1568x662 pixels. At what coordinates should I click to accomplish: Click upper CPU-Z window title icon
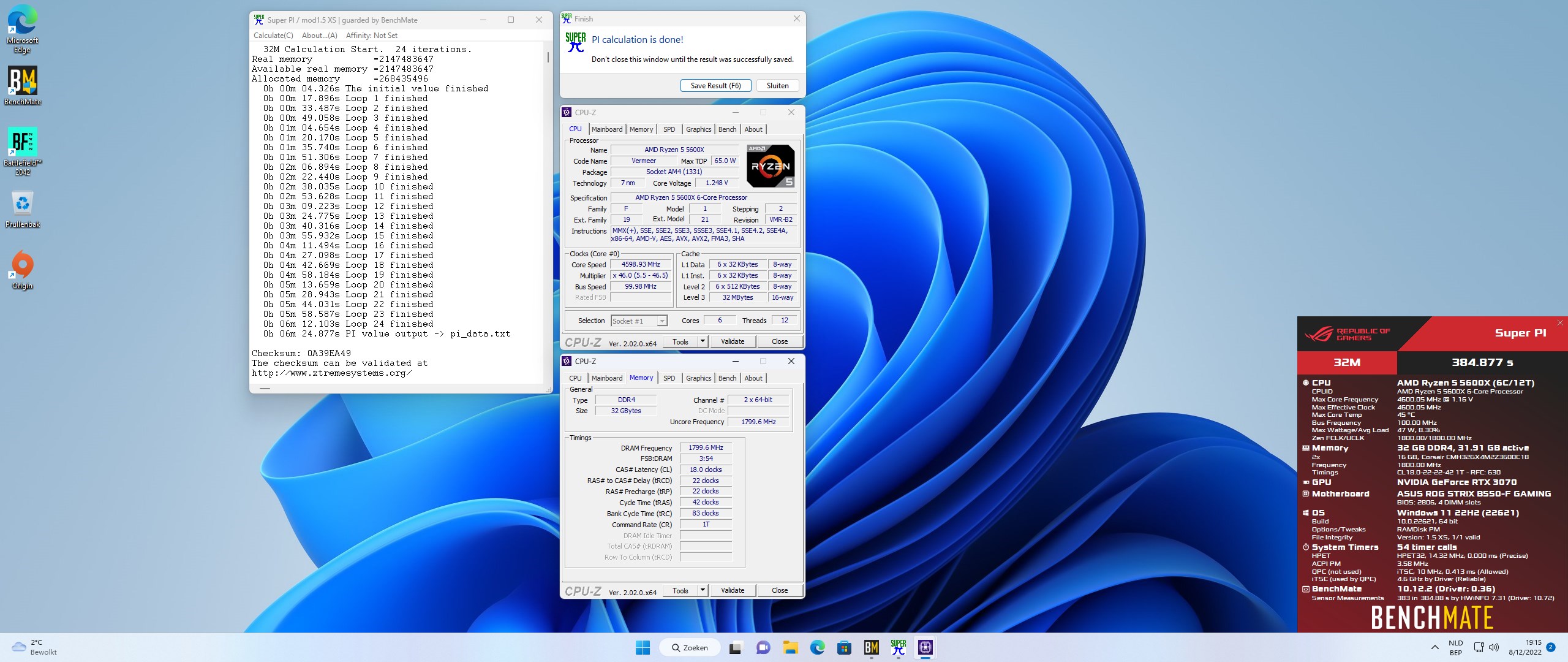point(567,112)
